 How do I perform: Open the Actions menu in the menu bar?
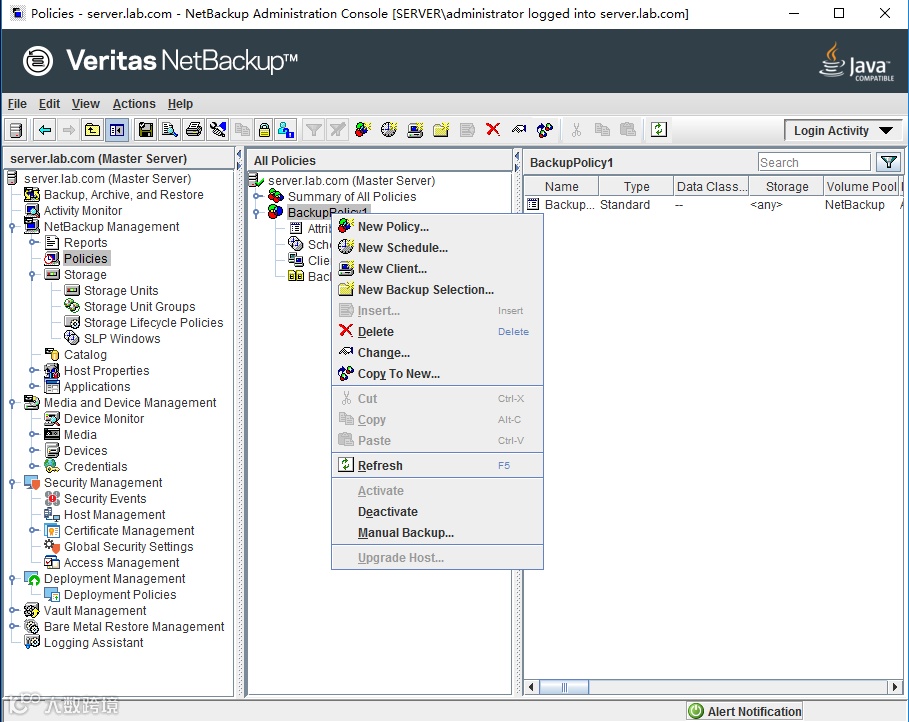click(x=134, y=104)
